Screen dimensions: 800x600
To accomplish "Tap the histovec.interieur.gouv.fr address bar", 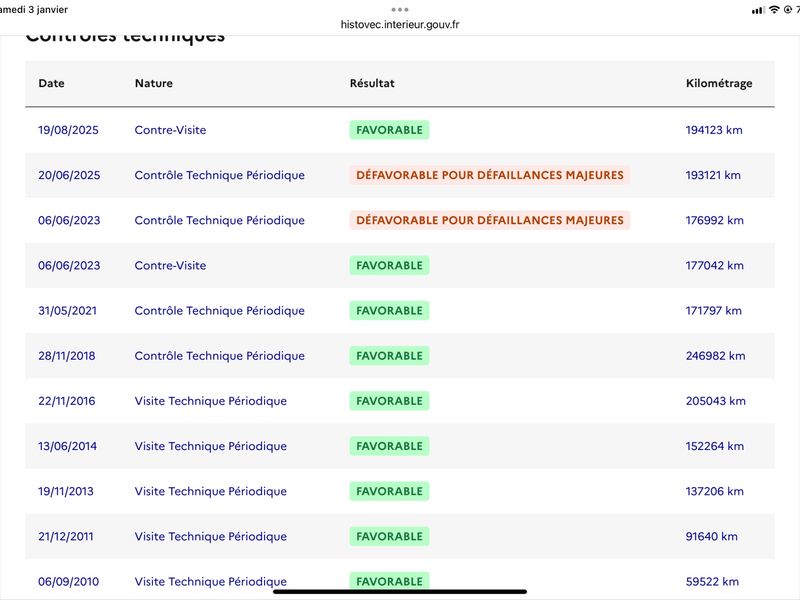I will (x=400, y=24).
